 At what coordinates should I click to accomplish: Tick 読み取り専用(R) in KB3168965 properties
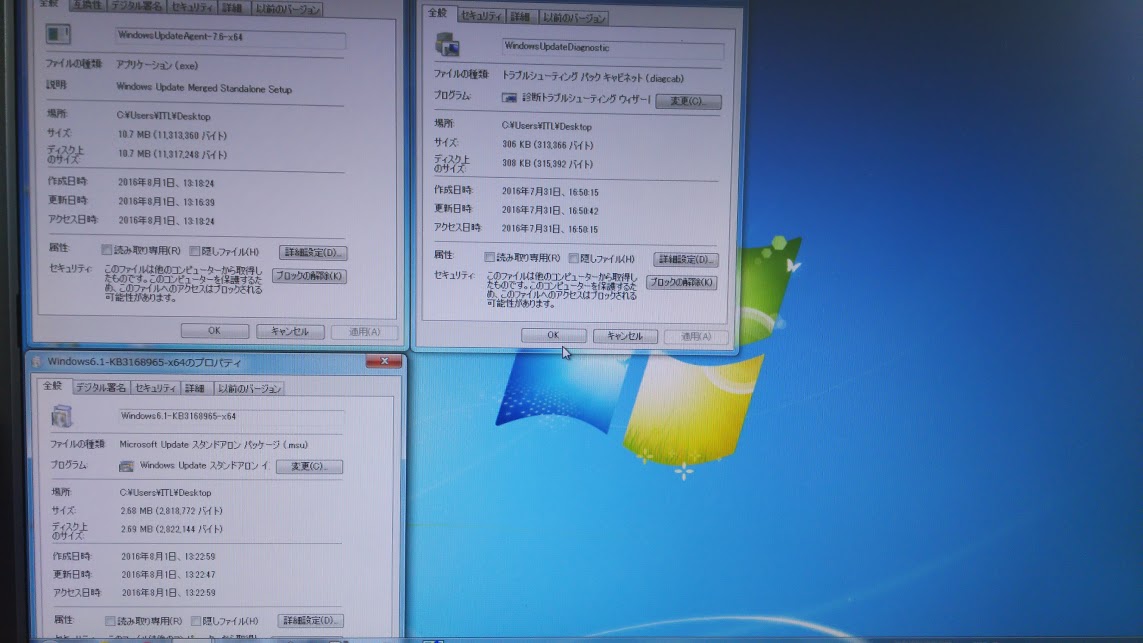[x=110, y=621]
